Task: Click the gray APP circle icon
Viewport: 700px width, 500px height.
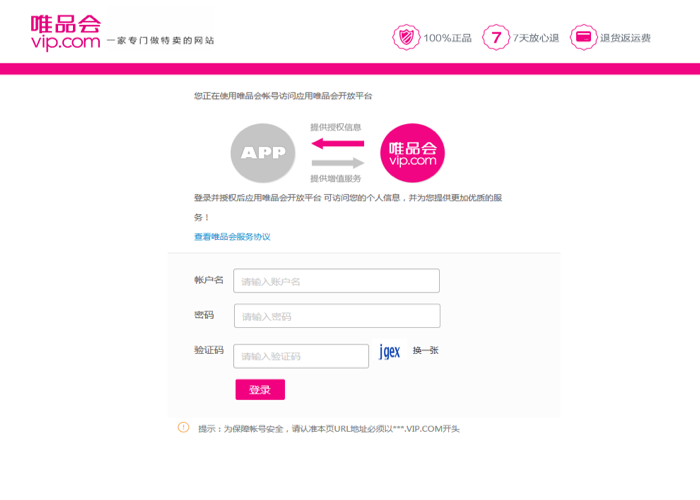Action: [263, 153]
